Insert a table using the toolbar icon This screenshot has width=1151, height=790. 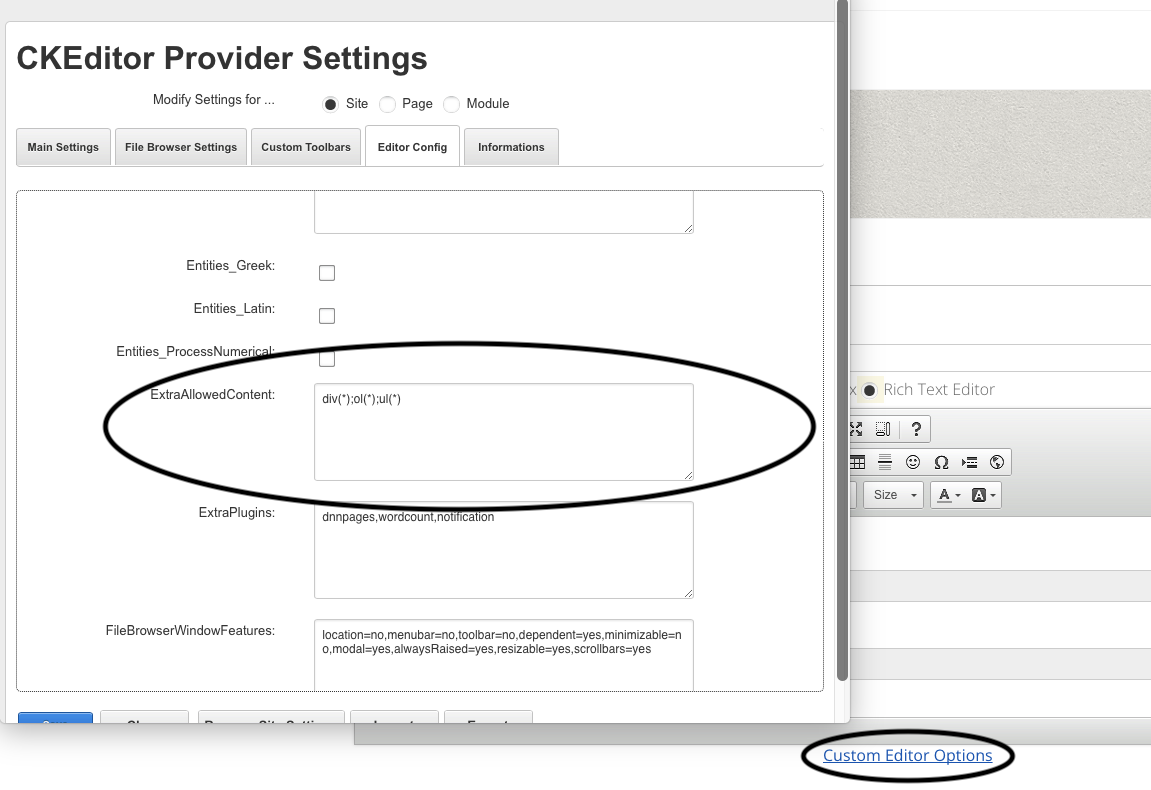[x=858, y=462]
